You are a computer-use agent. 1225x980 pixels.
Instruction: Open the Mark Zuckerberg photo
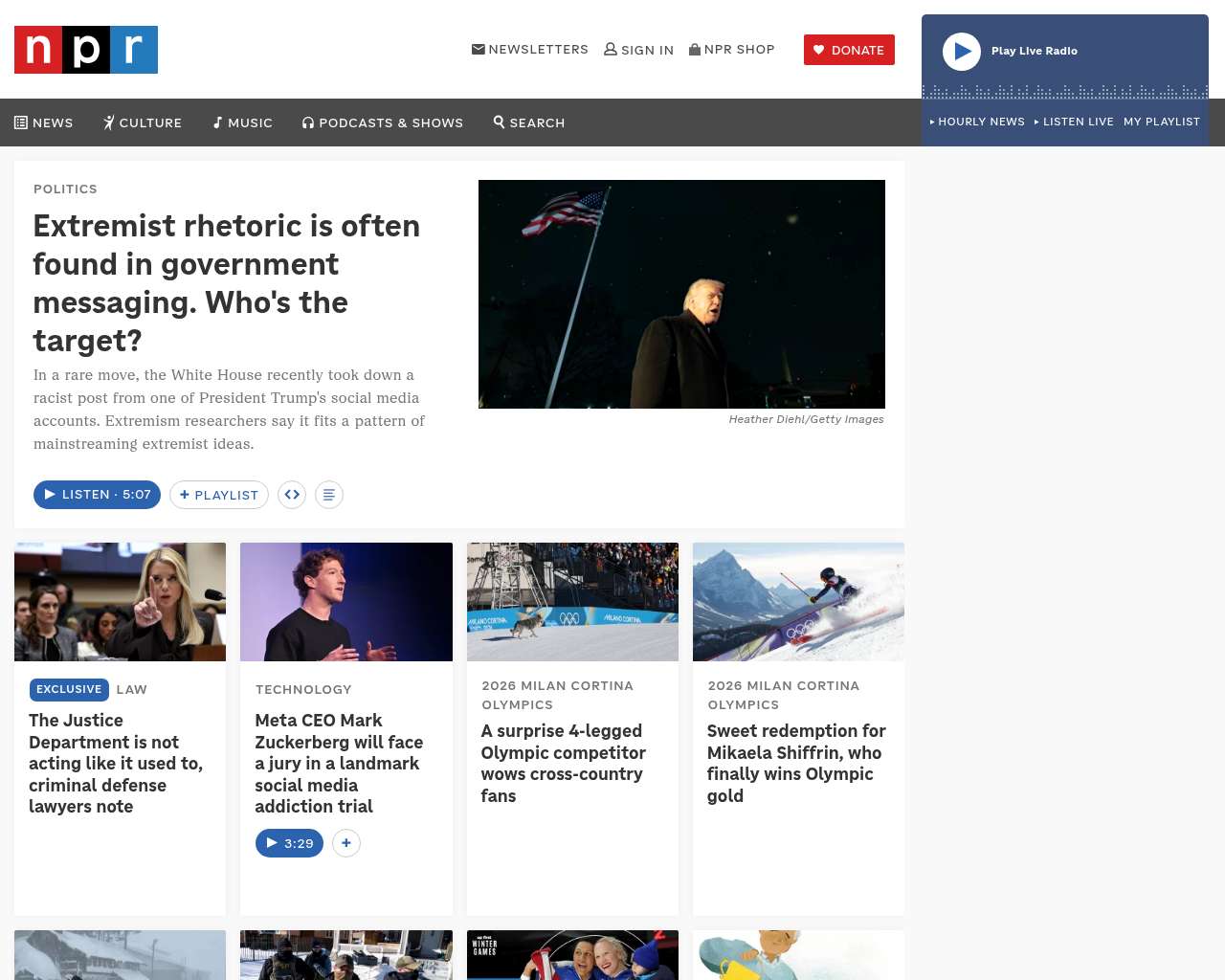click(346, 602)
